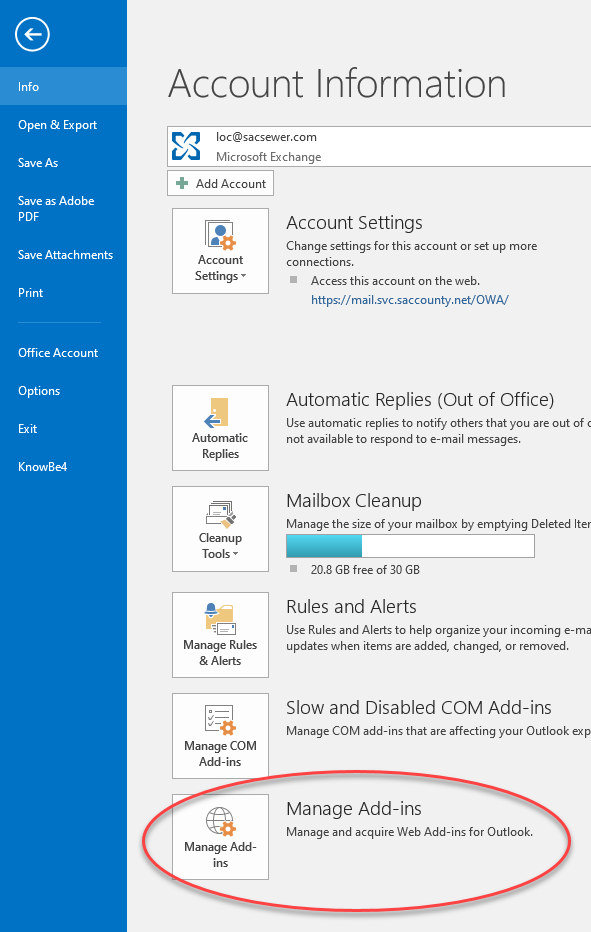Click 'Manage and acquire Web Add-ins for Outlook' text
This screenshot has height=932, width=591.
410,832
